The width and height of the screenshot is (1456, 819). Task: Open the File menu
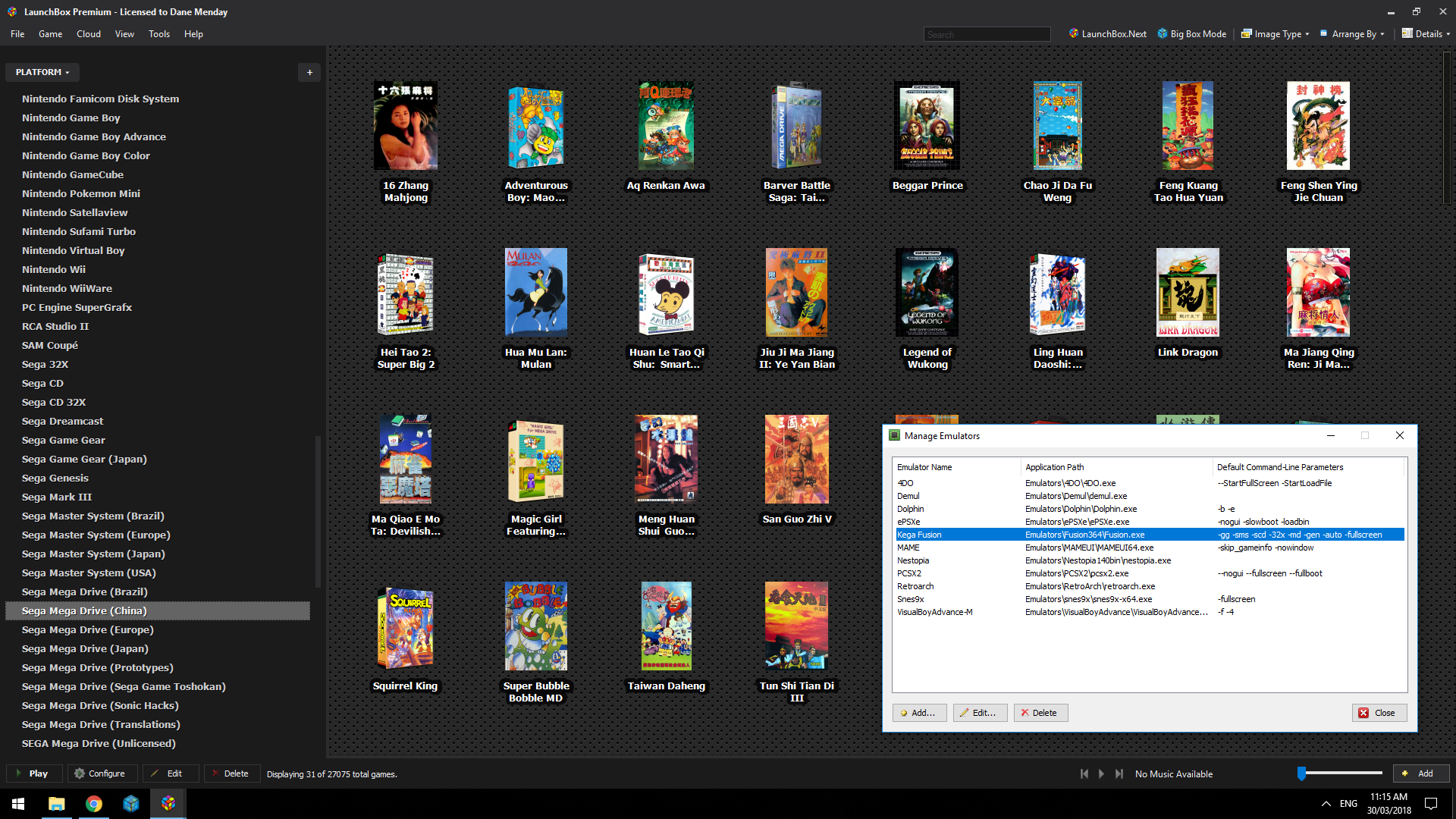click(x=17, y=34)
